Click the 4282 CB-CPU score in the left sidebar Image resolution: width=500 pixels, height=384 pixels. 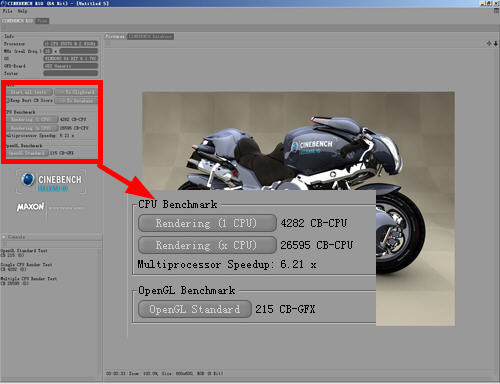click(73, 119)
